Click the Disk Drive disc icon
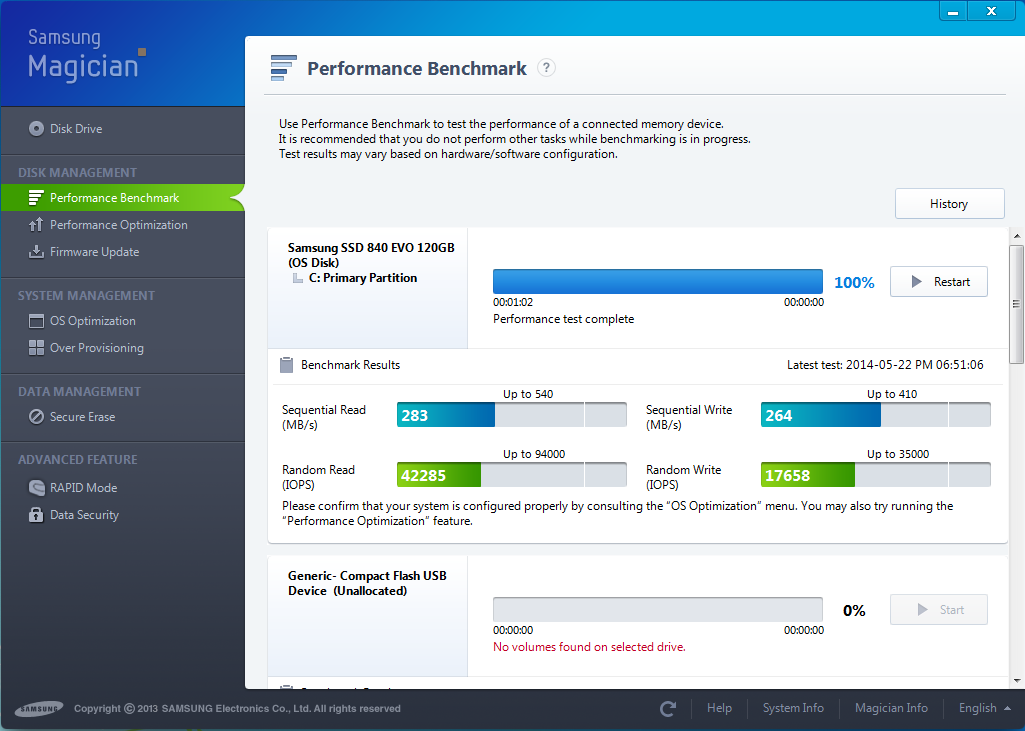 [x=37, y=129]
